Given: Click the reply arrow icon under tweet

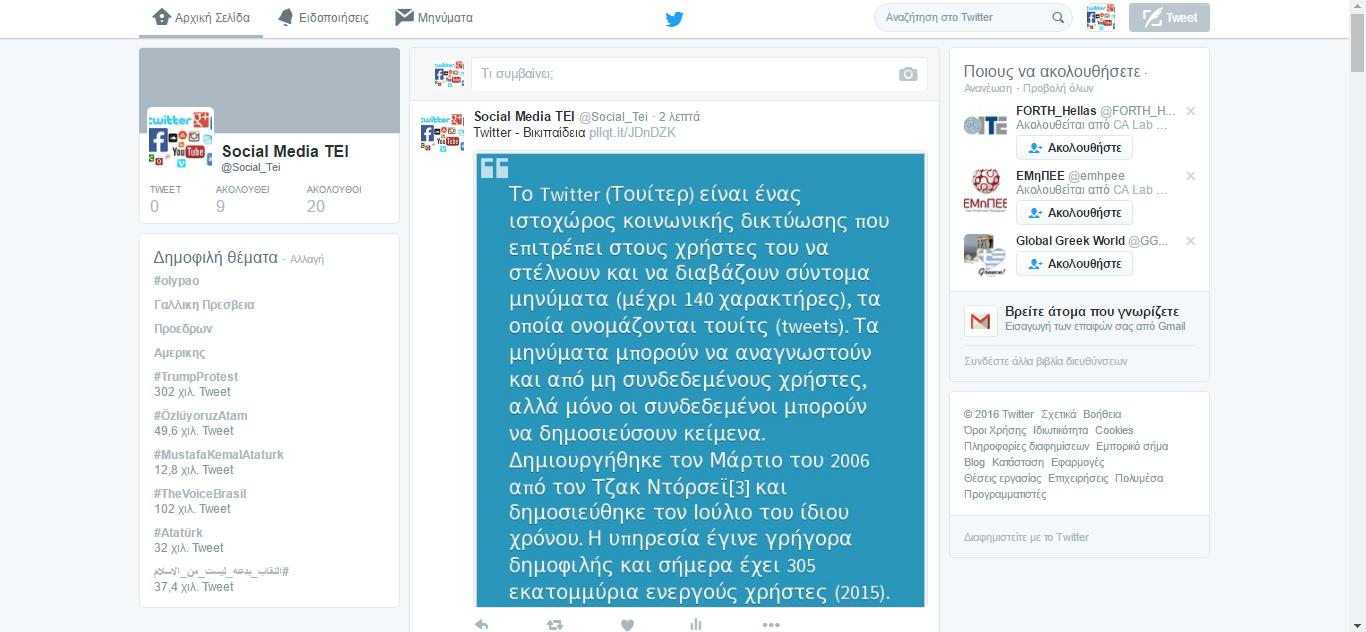Looking at the screenshot, I should coord(481,624).
